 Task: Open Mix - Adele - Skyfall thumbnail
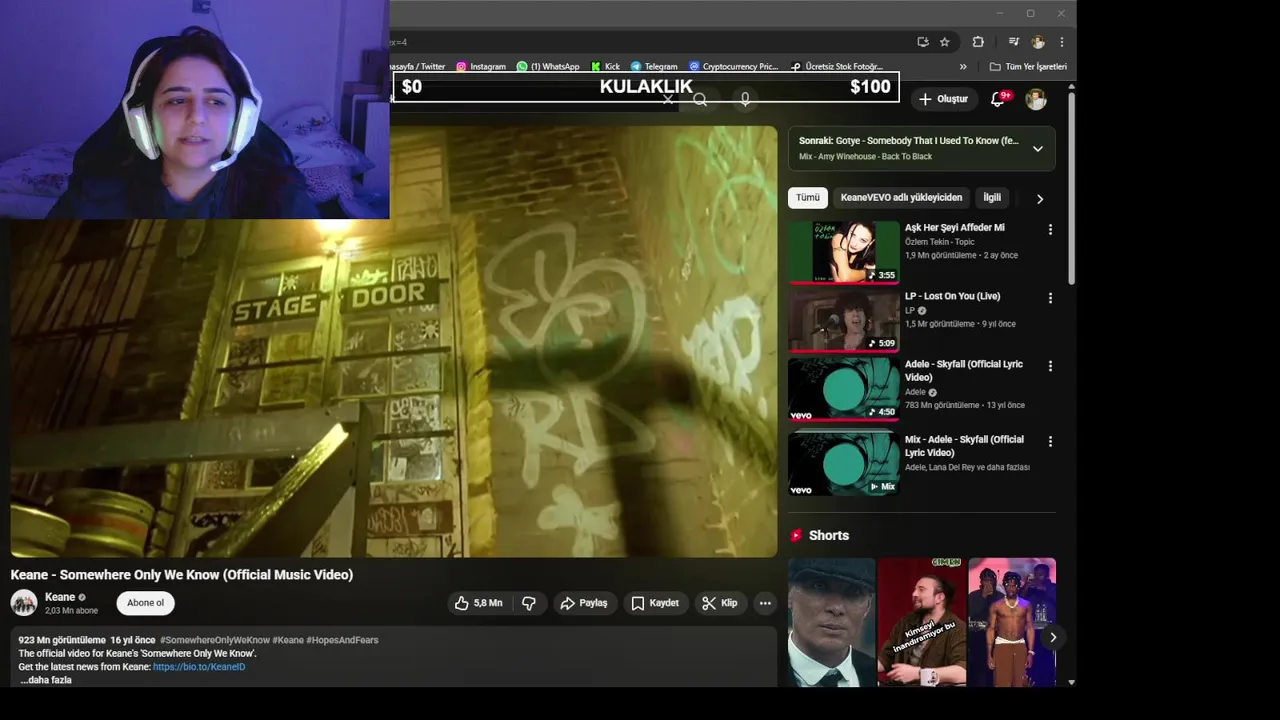point(844,464)
